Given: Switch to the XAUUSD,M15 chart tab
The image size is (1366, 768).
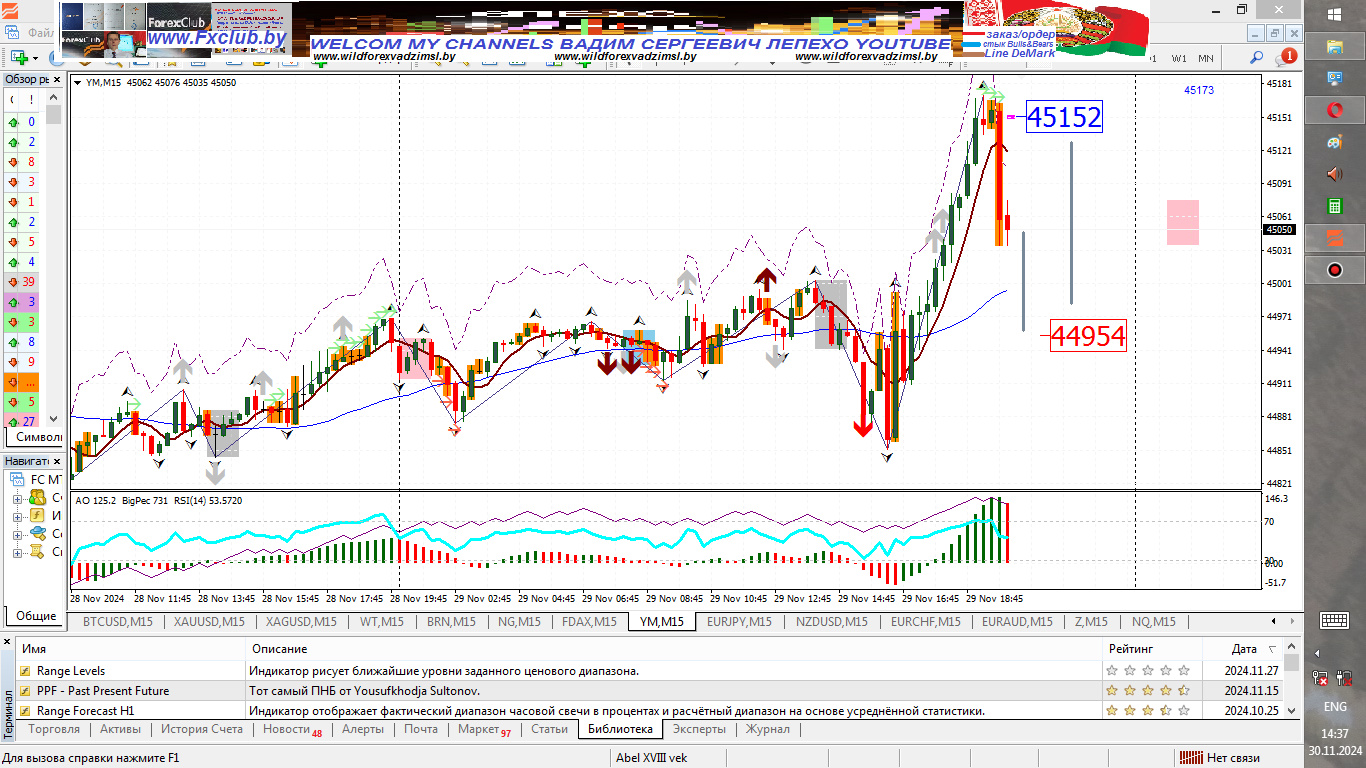Looking at the screenshot, I should pos(209,622).
